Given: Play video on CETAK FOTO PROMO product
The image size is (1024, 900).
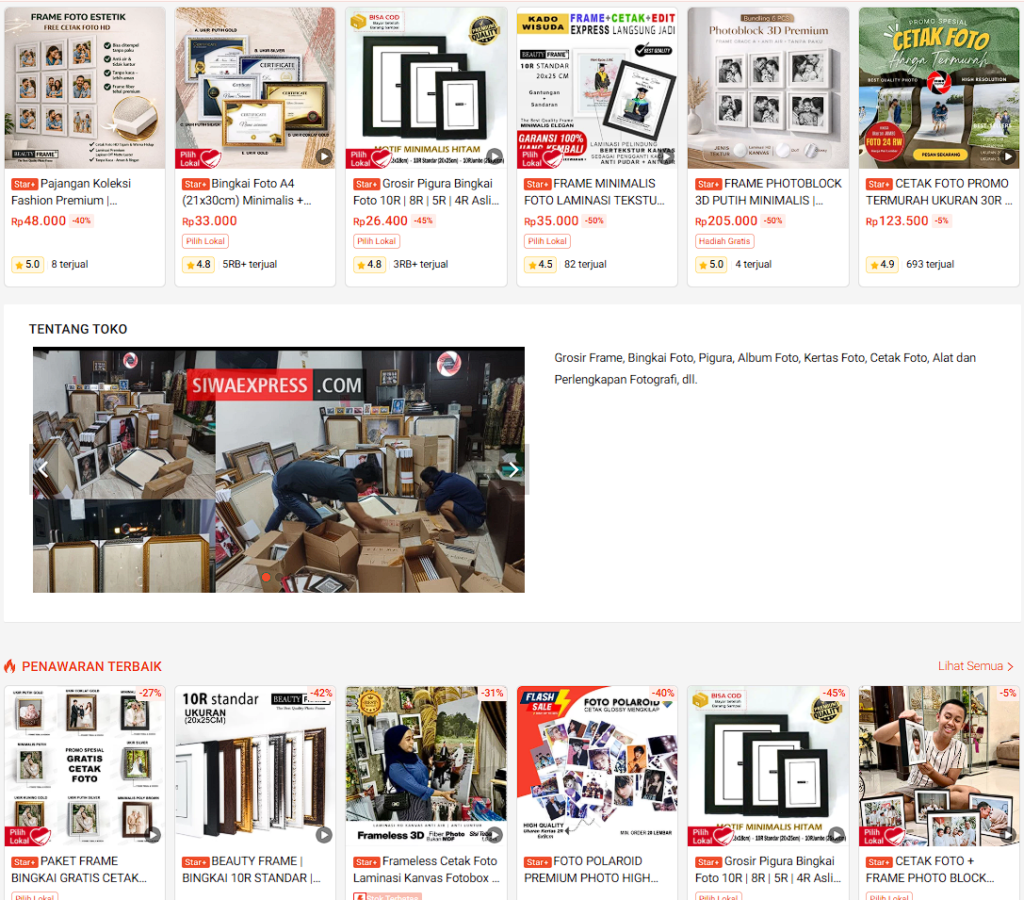Looking at the screenshot, I should (x=1008, y=157).
